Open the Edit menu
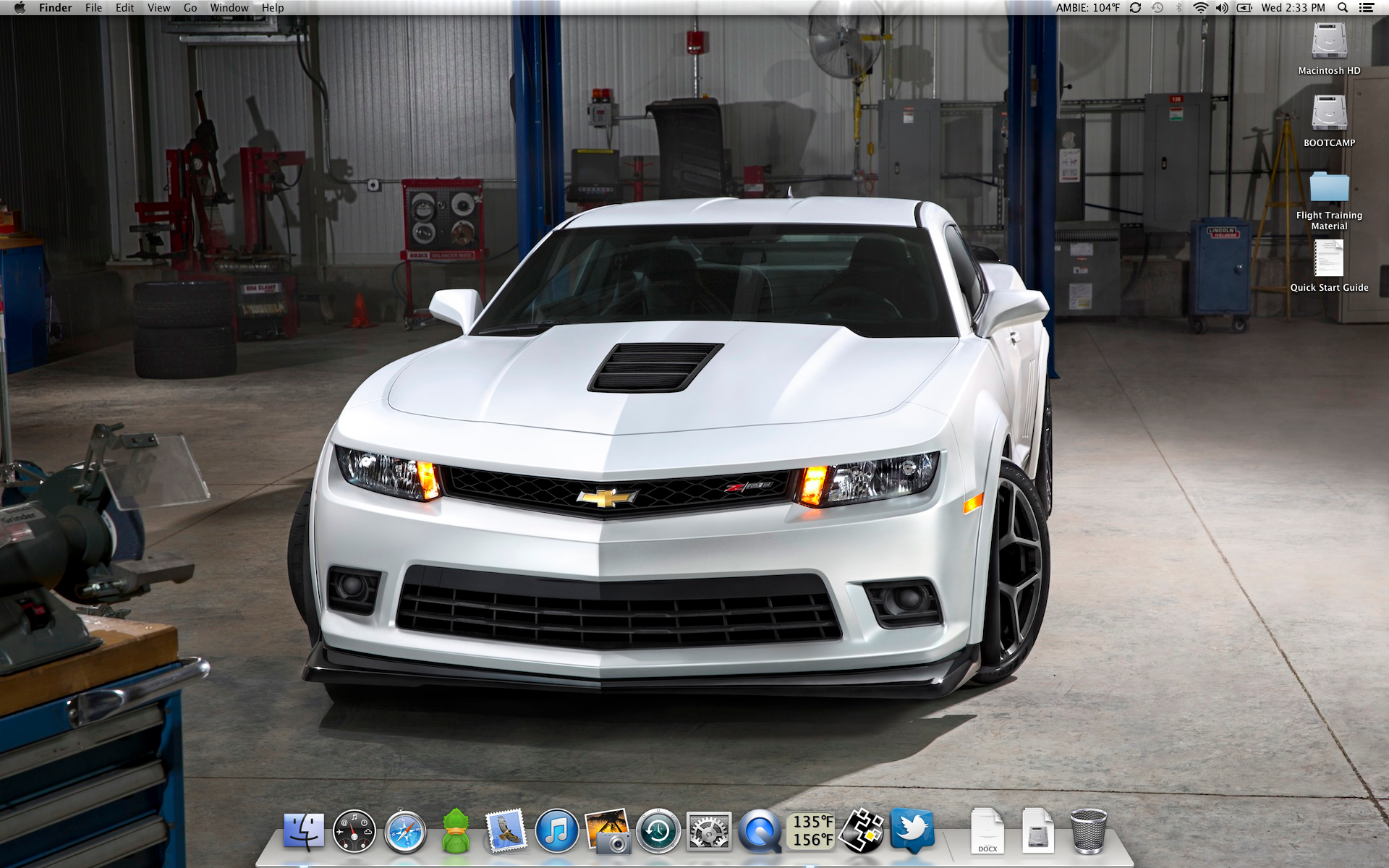This screenshot has height=868, width=1389. pos(125,8)
